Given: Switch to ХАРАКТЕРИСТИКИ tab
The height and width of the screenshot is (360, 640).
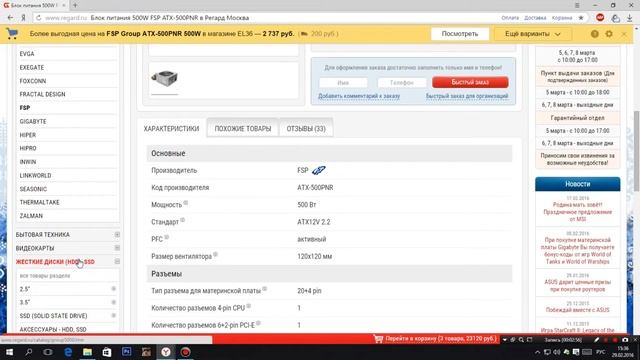Looking at the screenshot, I should 171,129.
